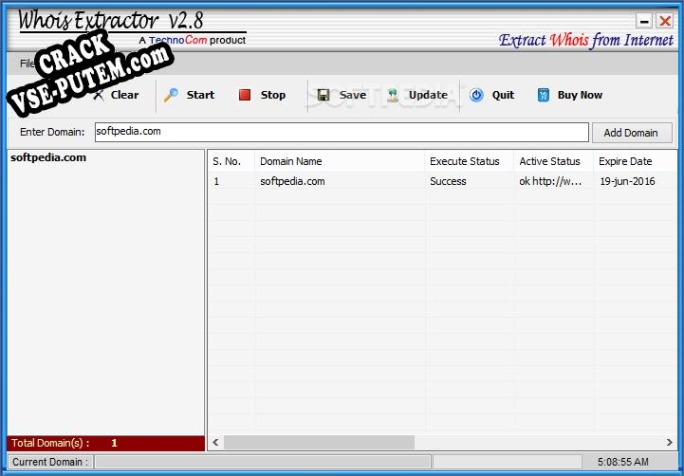Click serial number 1 in the table row

pos(216,181)
